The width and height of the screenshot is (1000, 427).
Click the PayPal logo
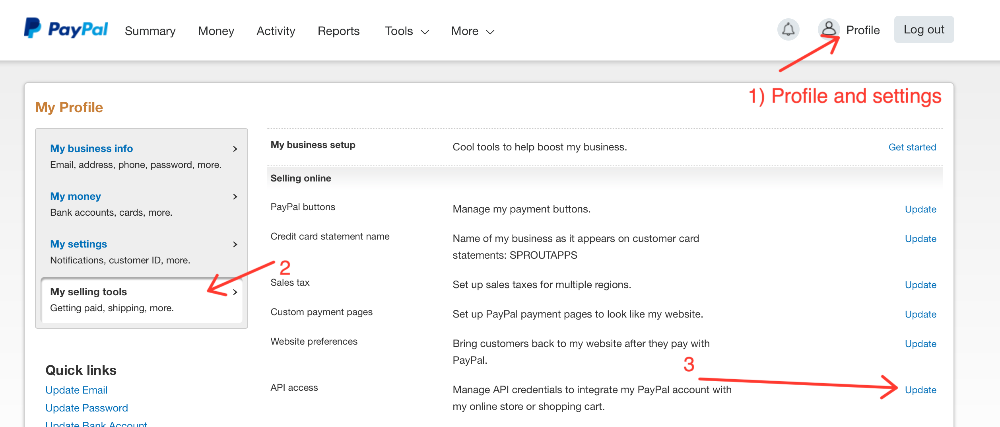click(66, 28)
